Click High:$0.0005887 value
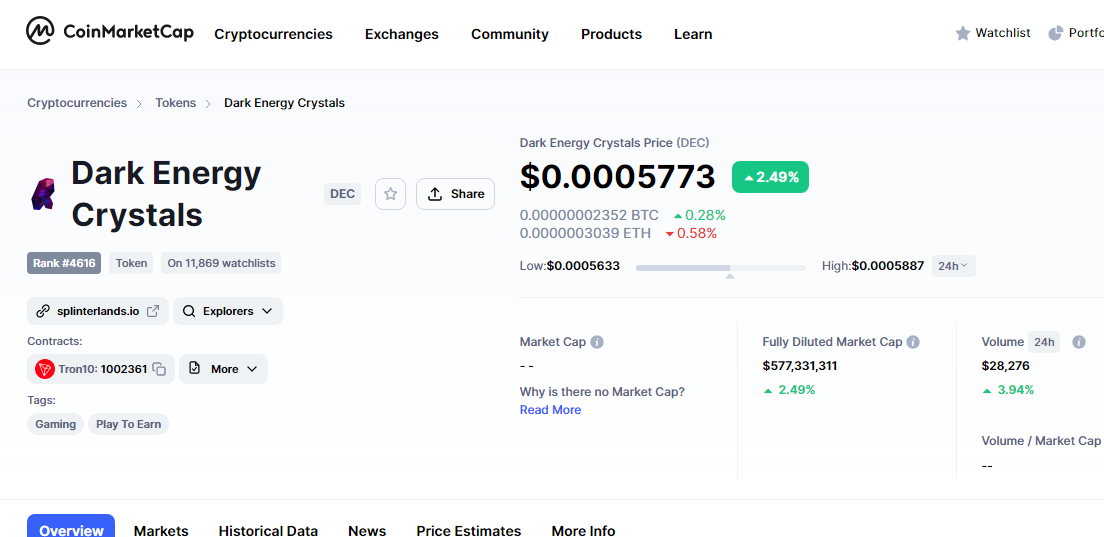The image size is (1104, 537). click(872, 266)
